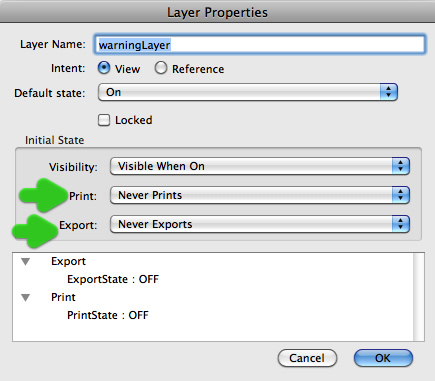Select the Reference intent radio button
The width and height of the screenshot is (435, 381).
click(x=161, y=68)
